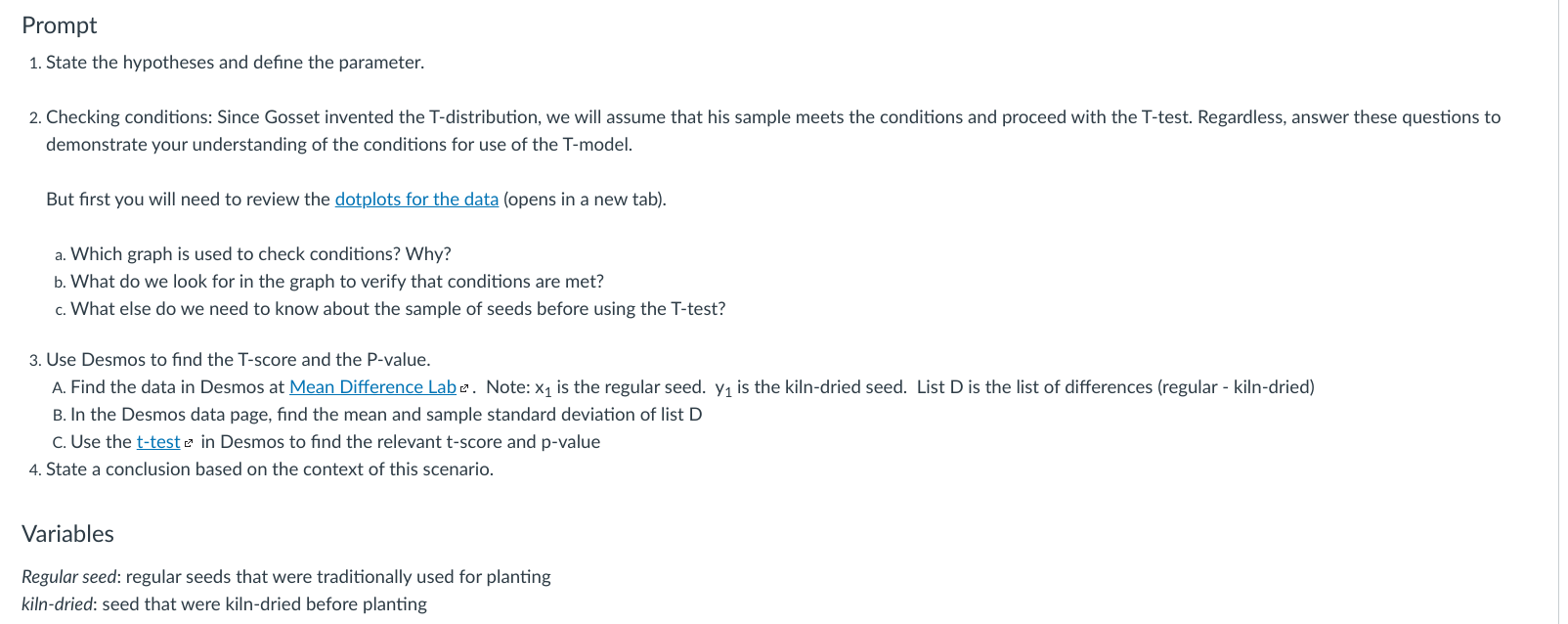Open the dotplots for the data link

click(416, 200)
